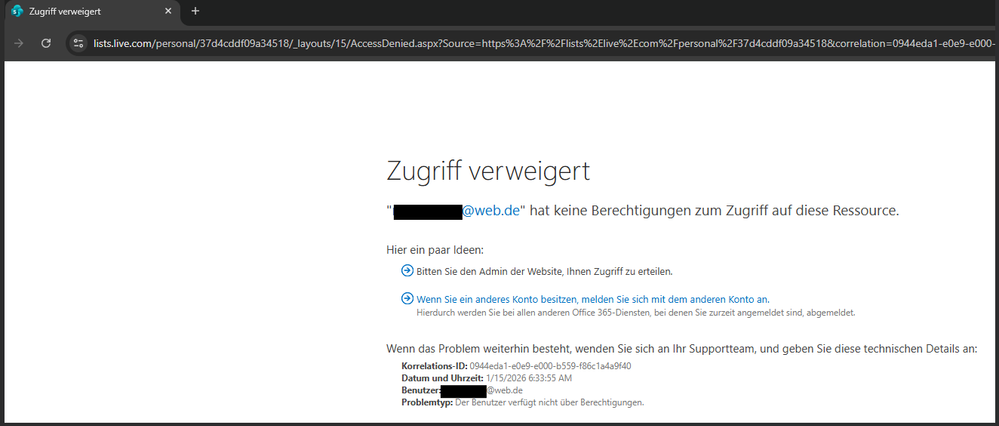Click 'Der Benutzer verfügt nicht über Berechtigungen' text
999x426 pixels.
point(550,402)
